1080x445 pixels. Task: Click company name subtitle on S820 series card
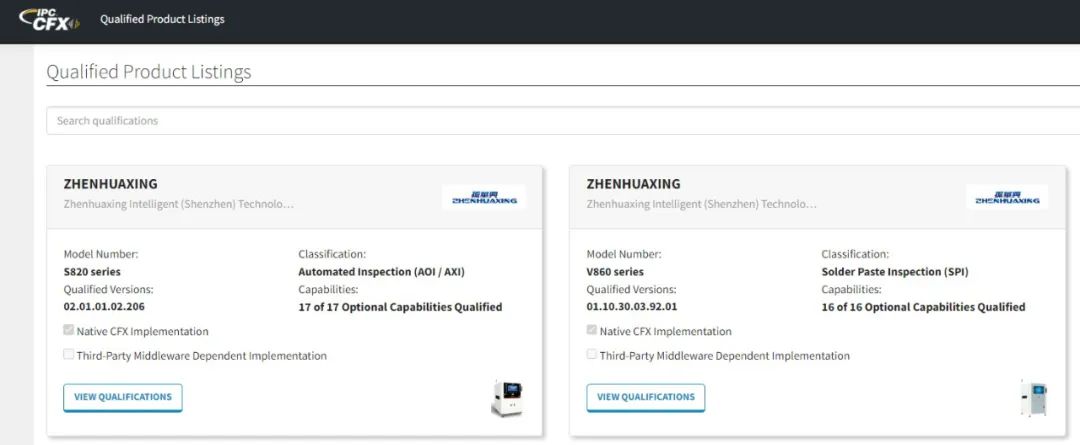(x=178, y=205)
